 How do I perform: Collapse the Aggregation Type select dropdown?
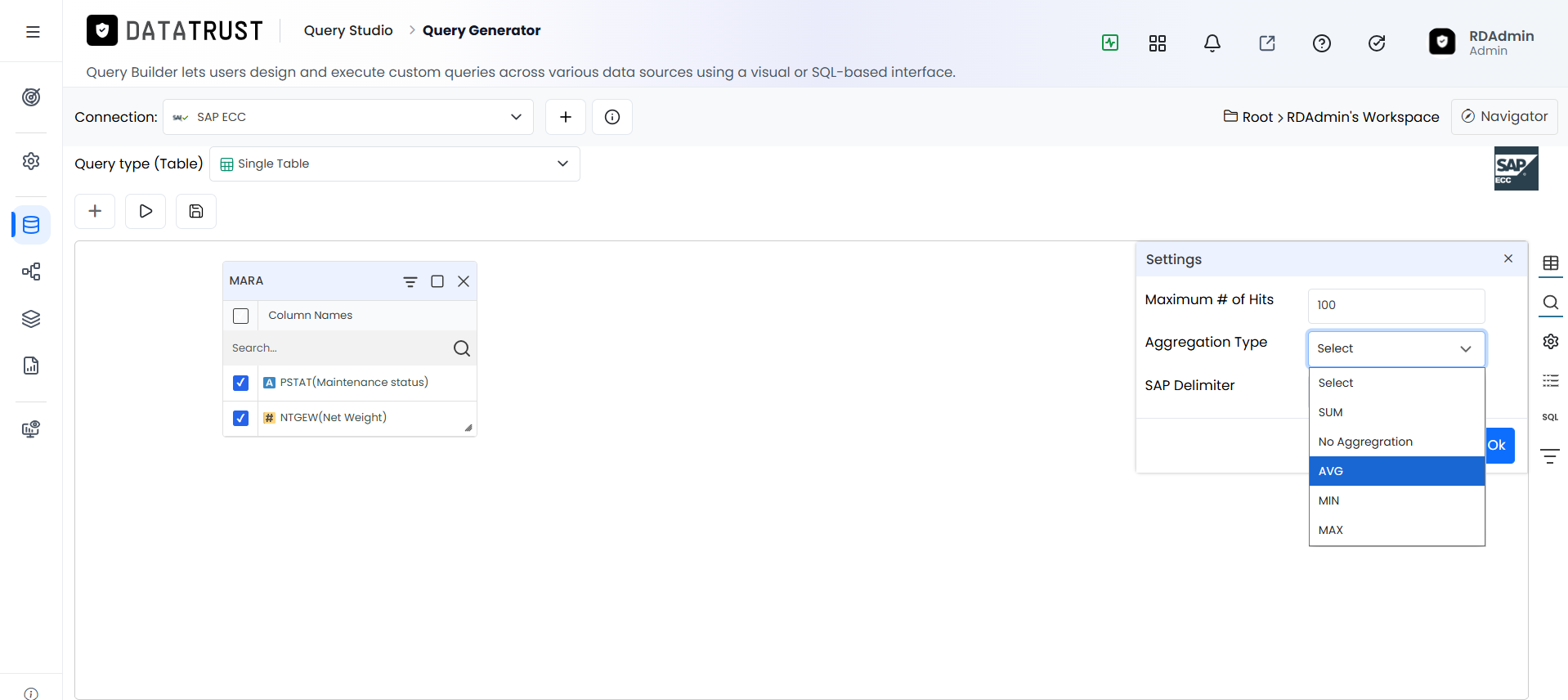(1396, 348)
